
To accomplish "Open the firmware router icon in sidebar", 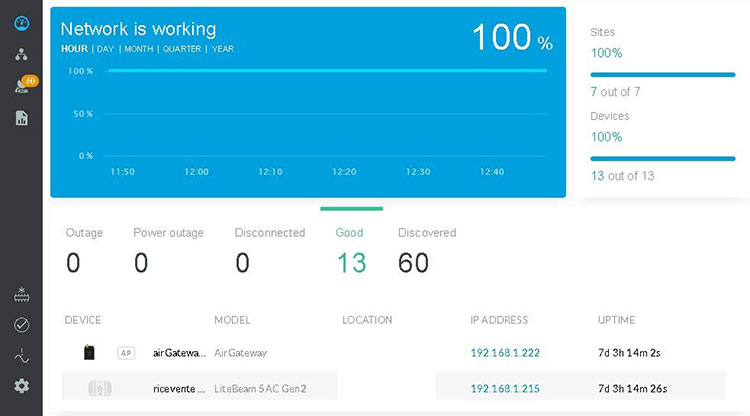I will coord(22,295).
